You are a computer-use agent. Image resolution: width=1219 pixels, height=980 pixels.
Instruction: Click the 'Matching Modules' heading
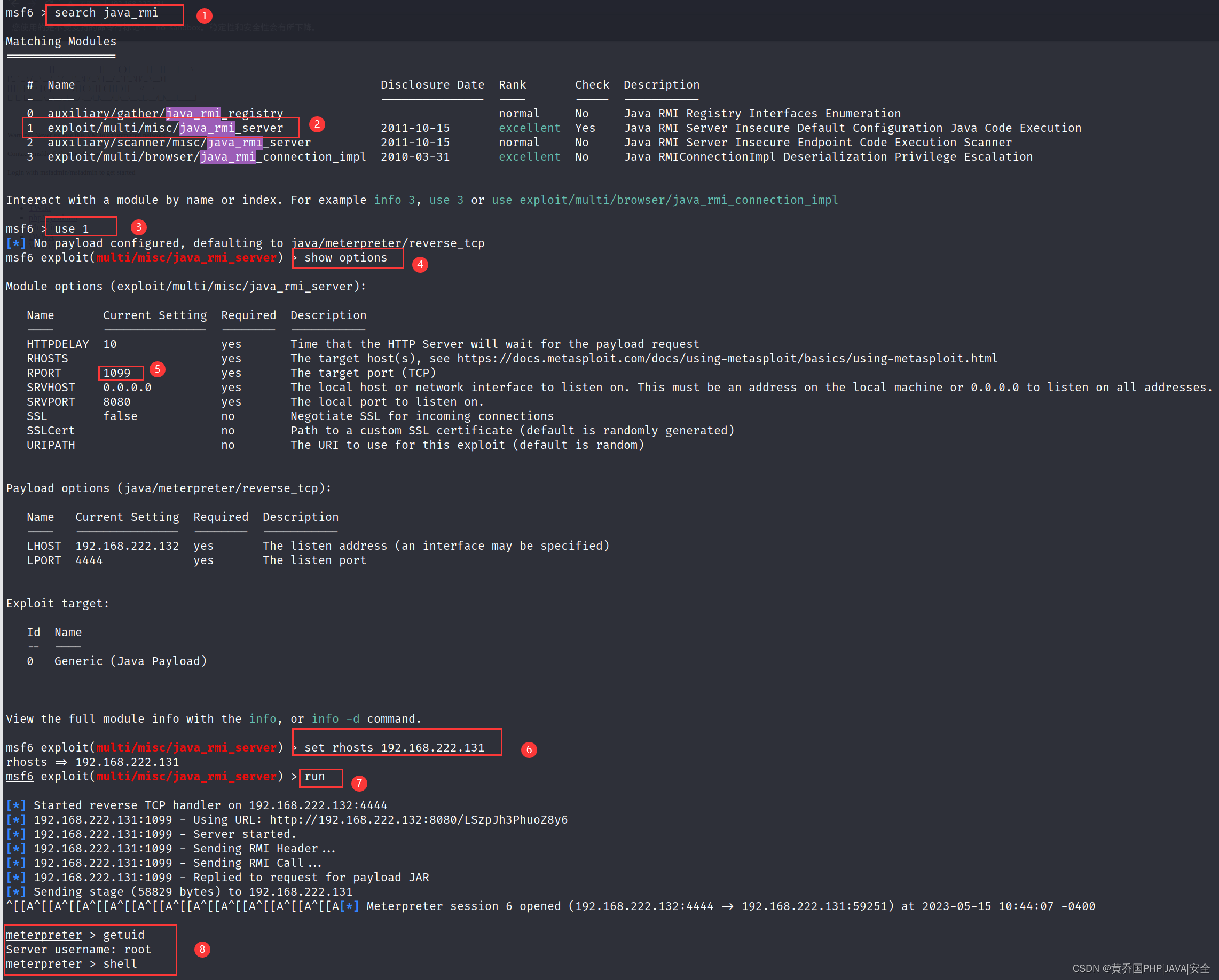point(61,42)
